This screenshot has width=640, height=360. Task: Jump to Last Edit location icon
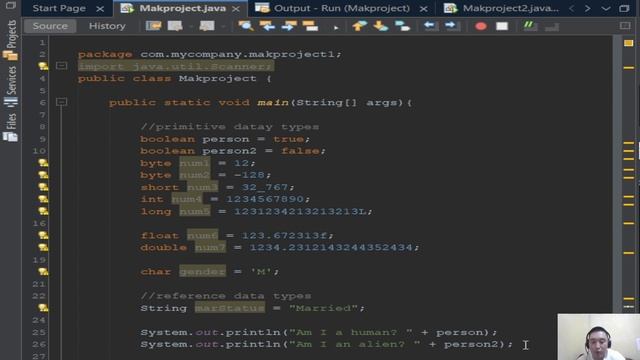pos(153,26)
